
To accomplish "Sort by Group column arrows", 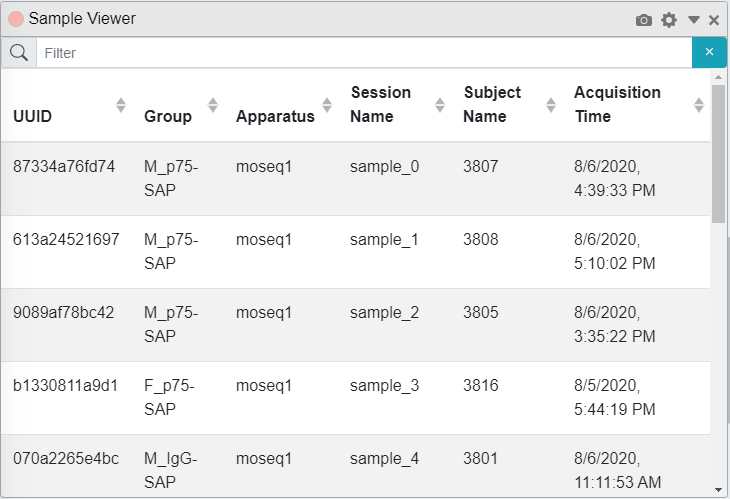I will click(213, 105).
